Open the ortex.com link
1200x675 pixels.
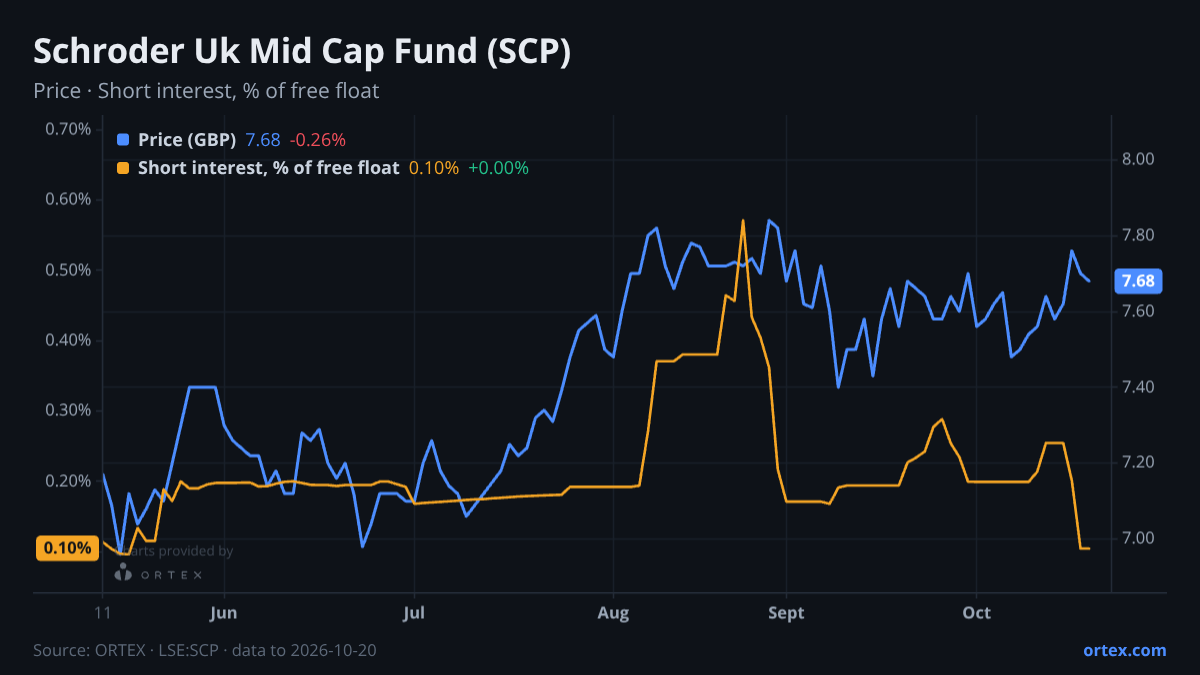tap(1124, 650)
